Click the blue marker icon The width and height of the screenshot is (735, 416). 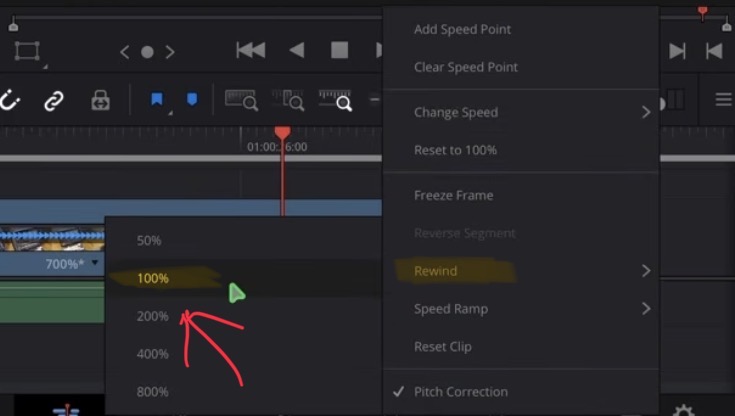pyautogui.click(x=192, y=99)
